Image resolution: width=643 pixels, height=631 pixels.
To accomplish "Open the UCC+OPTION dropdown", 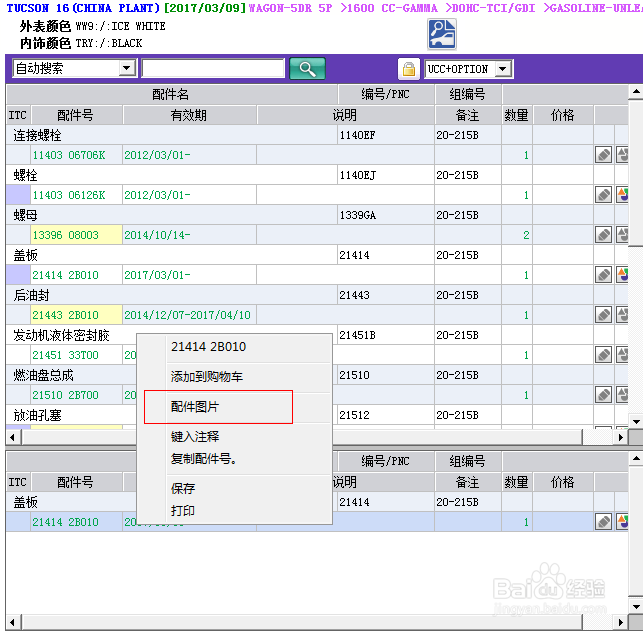I will coord(503,69).
